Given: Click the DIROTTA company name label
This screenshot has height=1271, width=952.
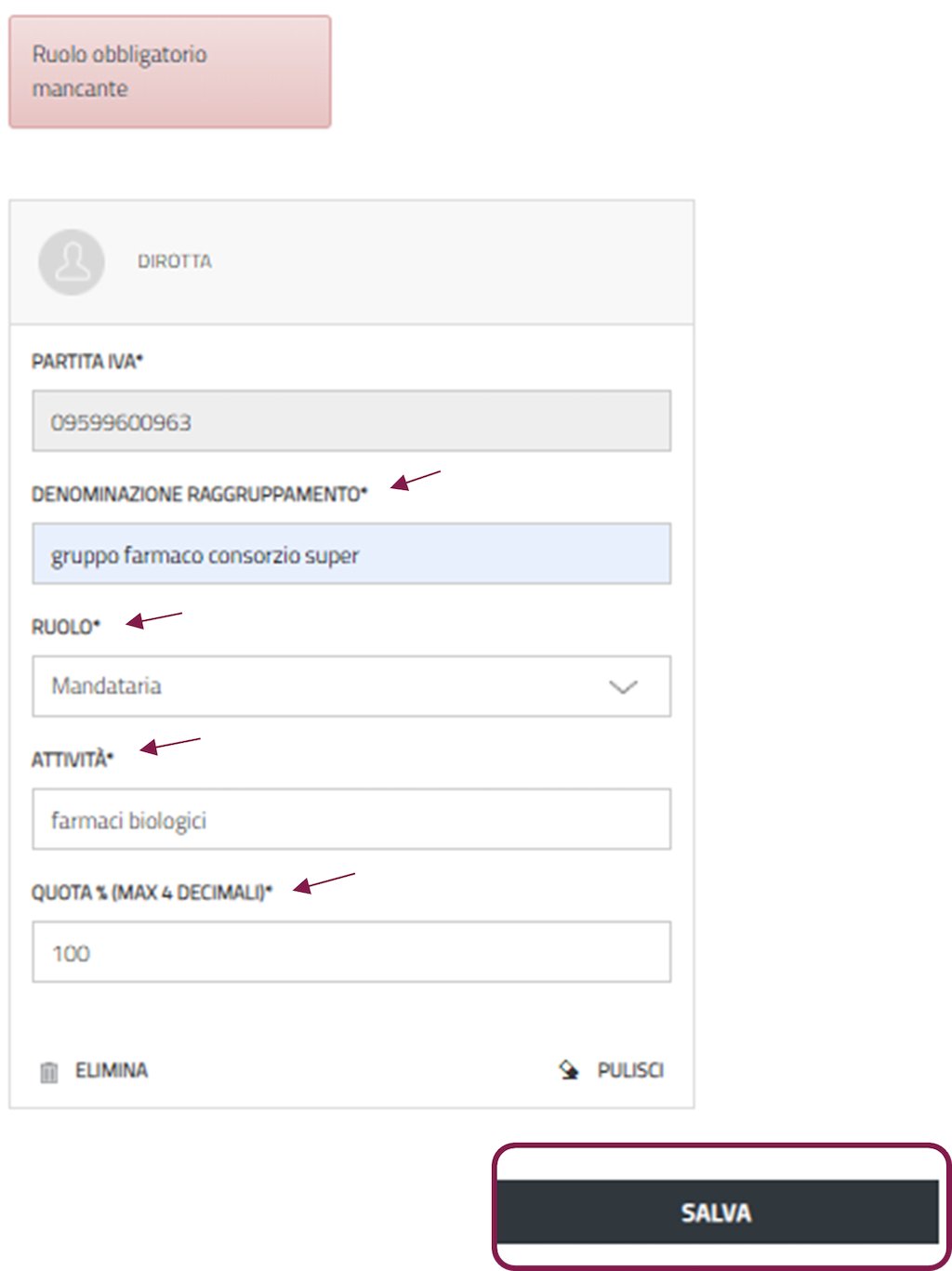Looking at the screenshot, I should [175, 262].
